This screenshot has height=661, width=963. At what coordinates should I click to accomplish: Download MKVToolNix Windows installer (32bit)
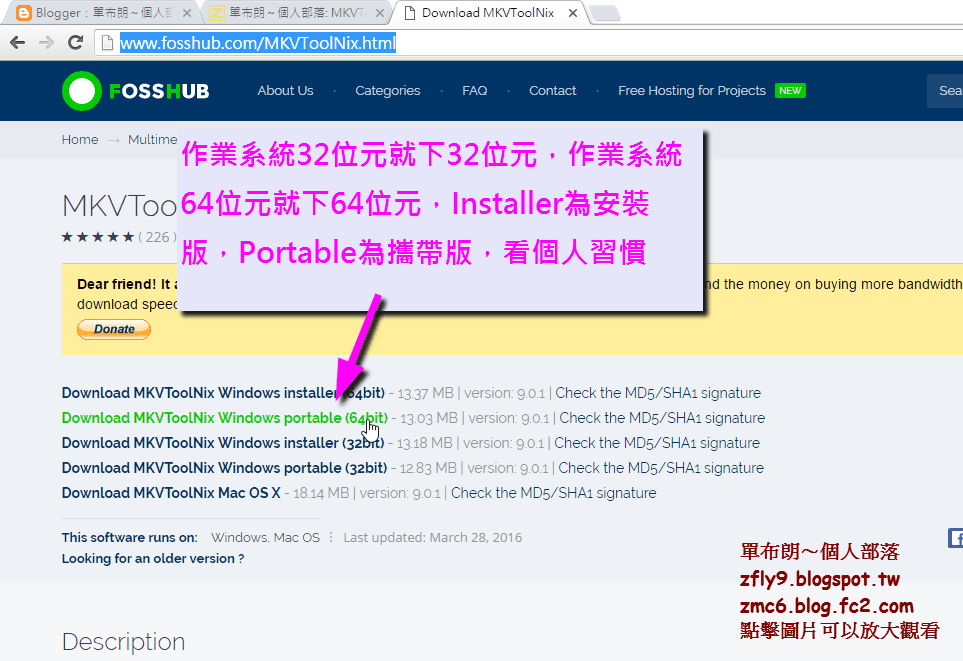coord(223,443)
